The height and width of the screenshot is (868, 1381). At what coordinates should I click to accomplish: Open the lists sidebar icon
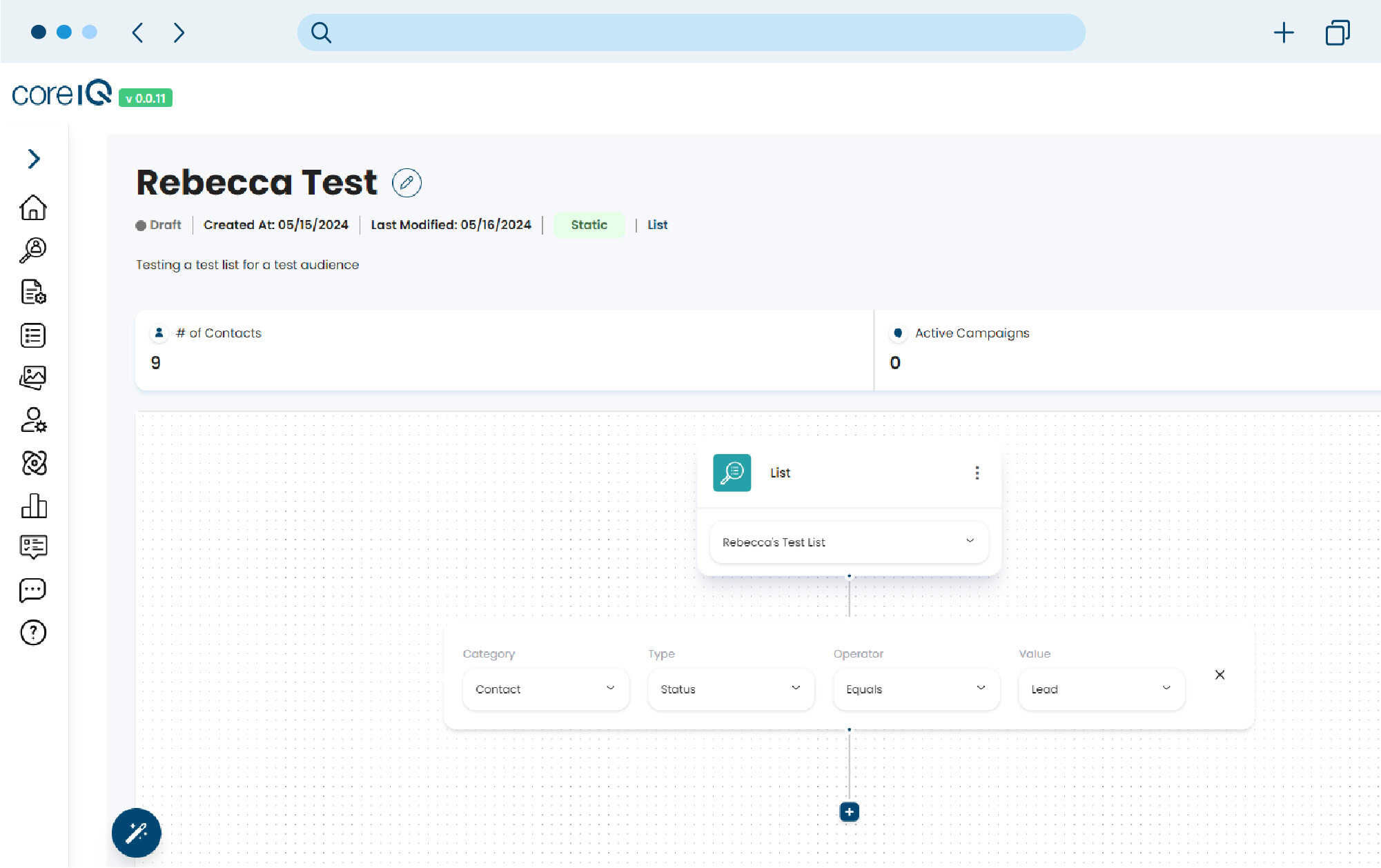tap(33, 335)
